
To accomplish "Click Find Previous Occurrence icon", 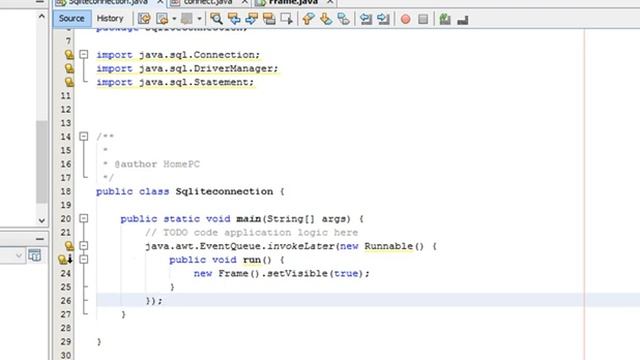I will 234,19.
